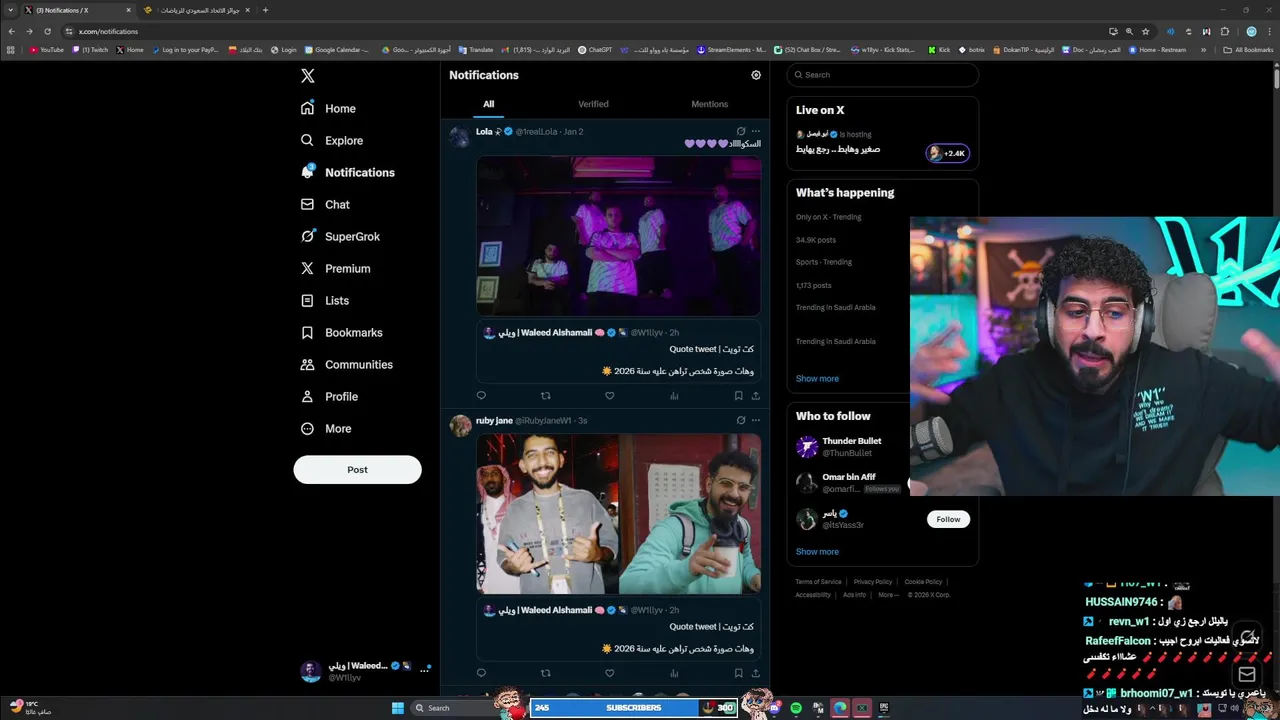The width and height of the screenshot is (1280, 720).
Task: Repost Lola's post
Action: tap(545, 396)
